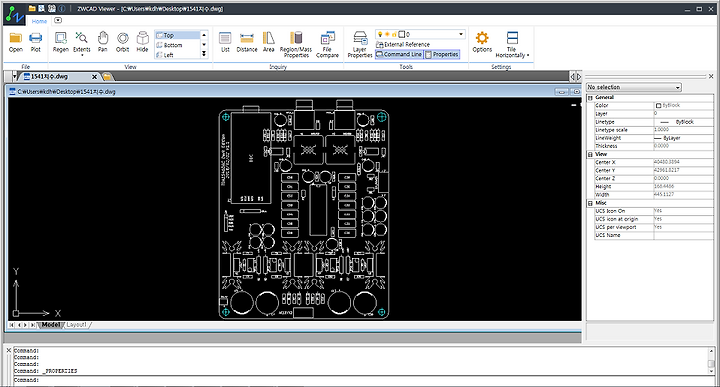Collapse the General properties section
Screen dimensions: 720x387
point(590,98)
